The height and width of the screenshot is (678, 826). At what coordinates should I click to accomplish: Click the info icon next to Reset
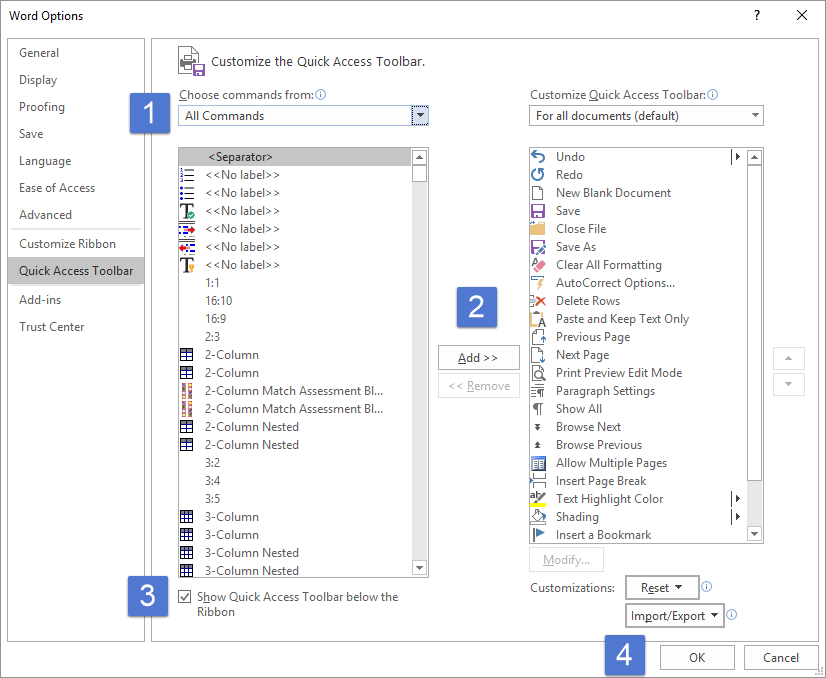point(707,586)
